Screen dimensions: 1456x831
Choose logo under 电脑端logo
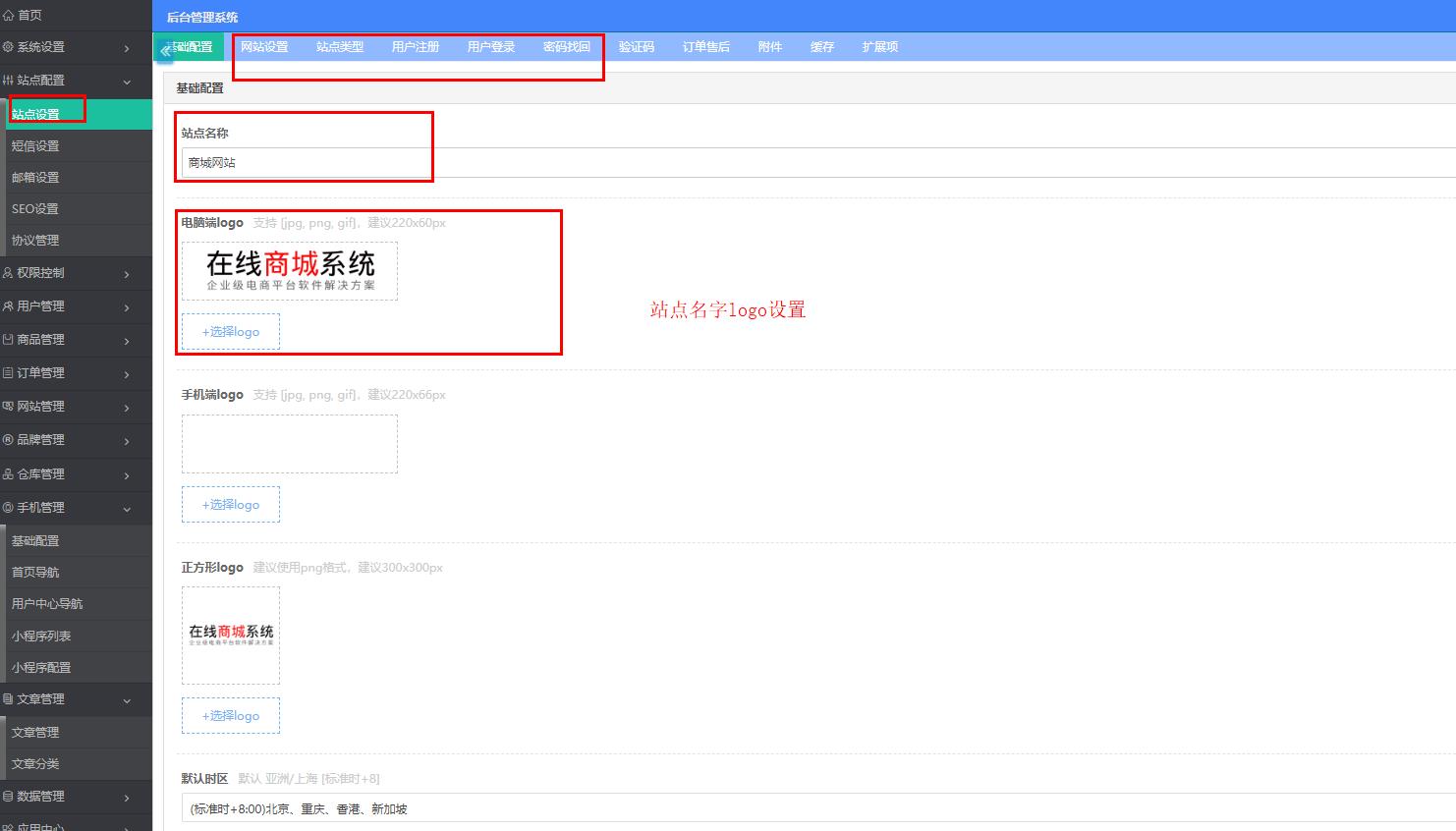231,332
